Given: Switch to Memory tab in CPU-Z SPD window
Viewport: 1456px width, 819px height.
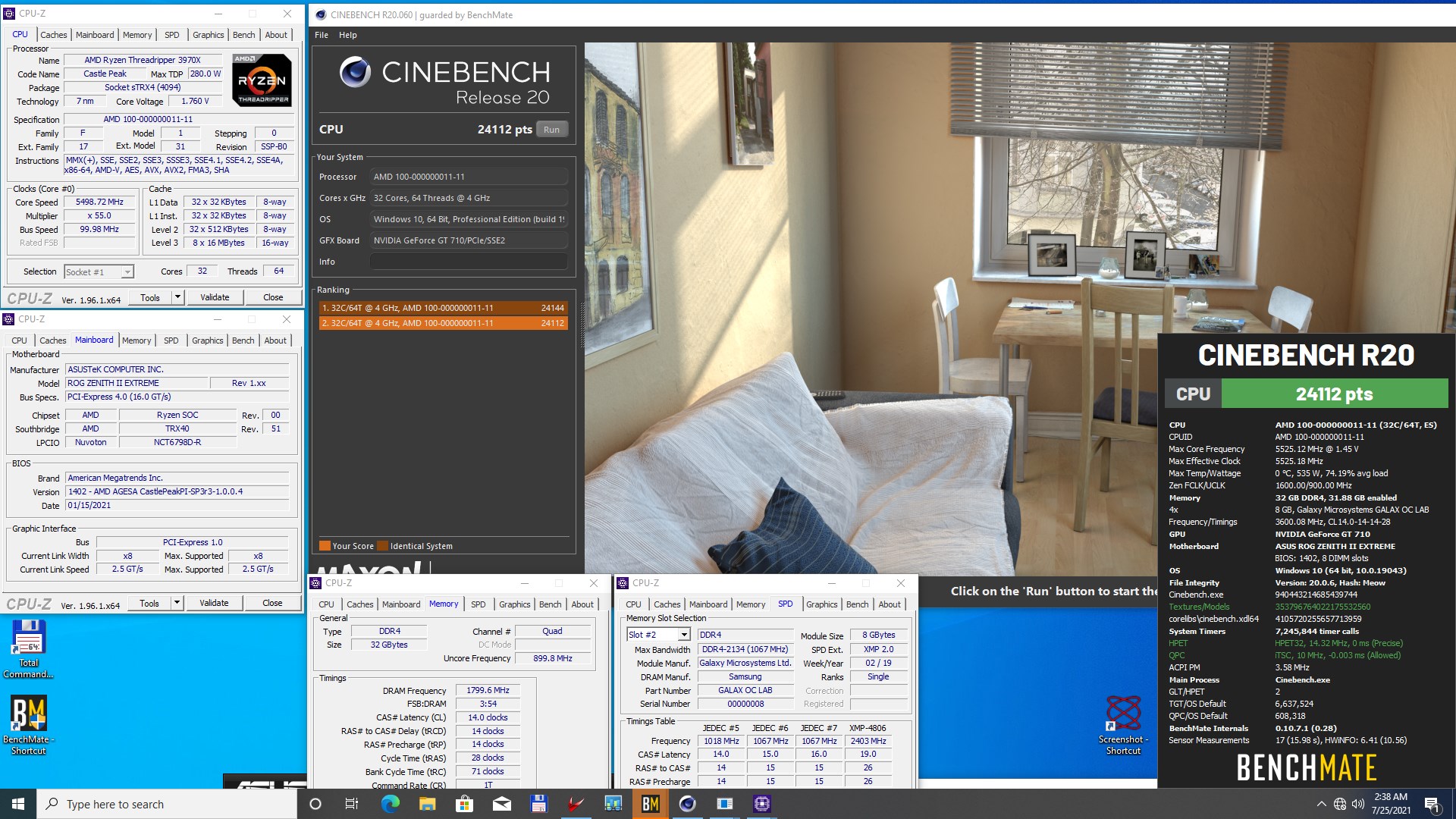Looking at the screenshot, I should (750, 604).
